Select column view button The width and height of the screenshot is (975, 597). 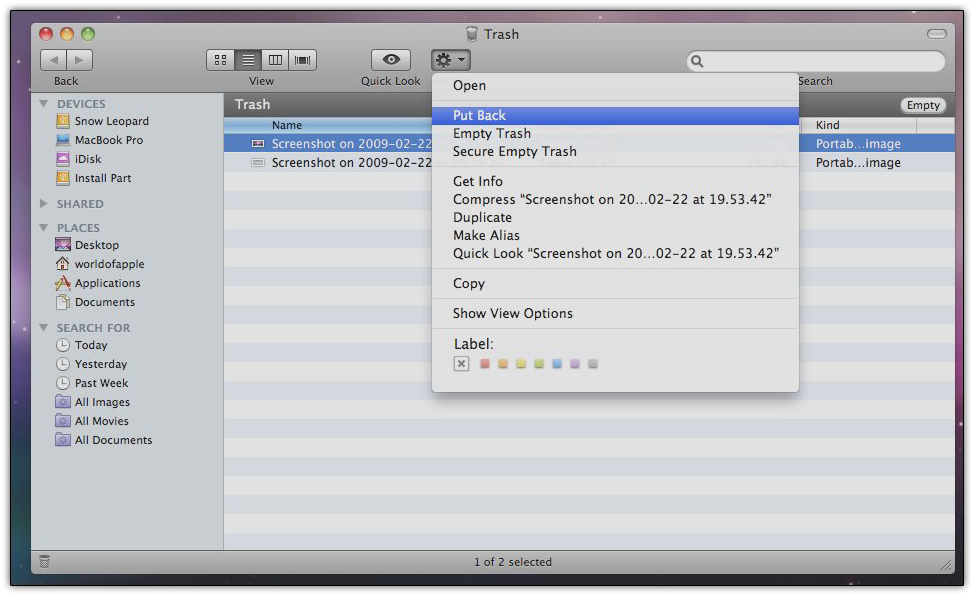pyautogui.click(x=275, y=60)
